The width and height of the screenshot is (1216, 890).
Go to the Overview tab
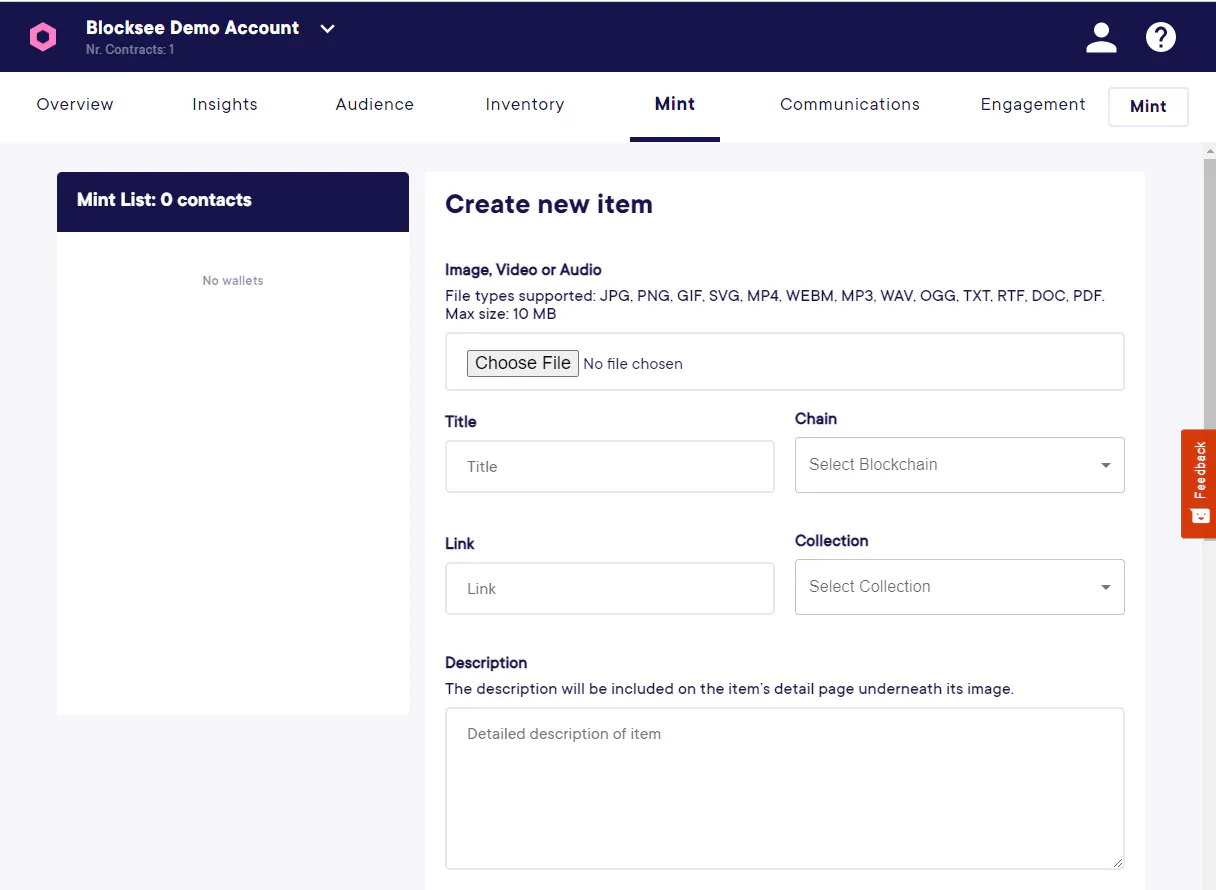75,104
